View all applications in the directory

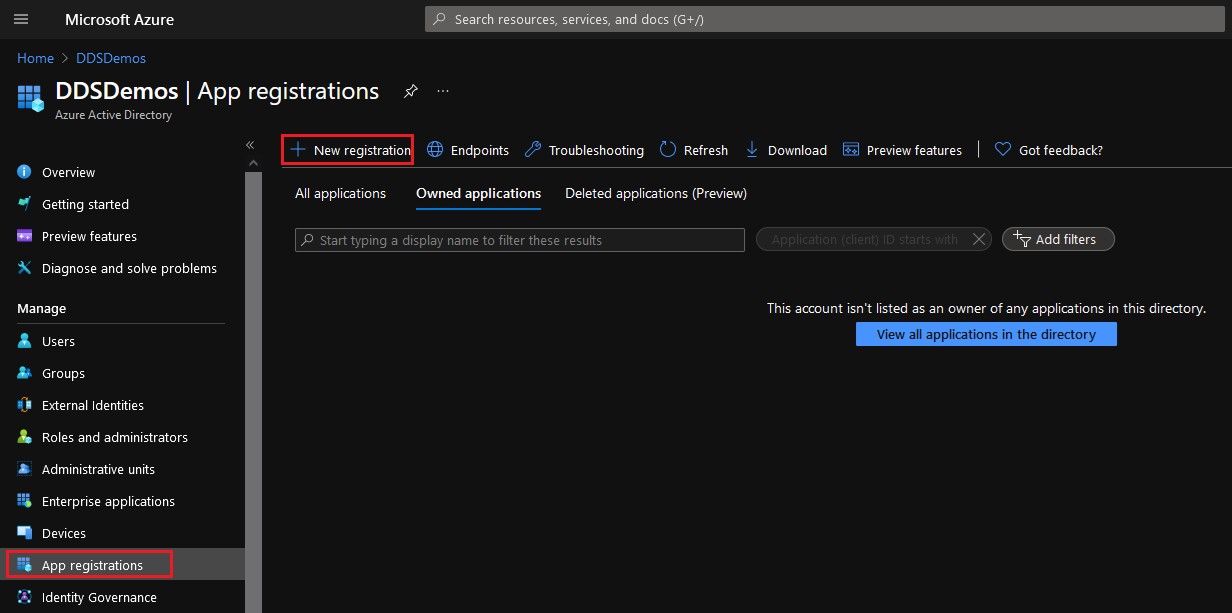pyautogui.click(x=986, y=334)
